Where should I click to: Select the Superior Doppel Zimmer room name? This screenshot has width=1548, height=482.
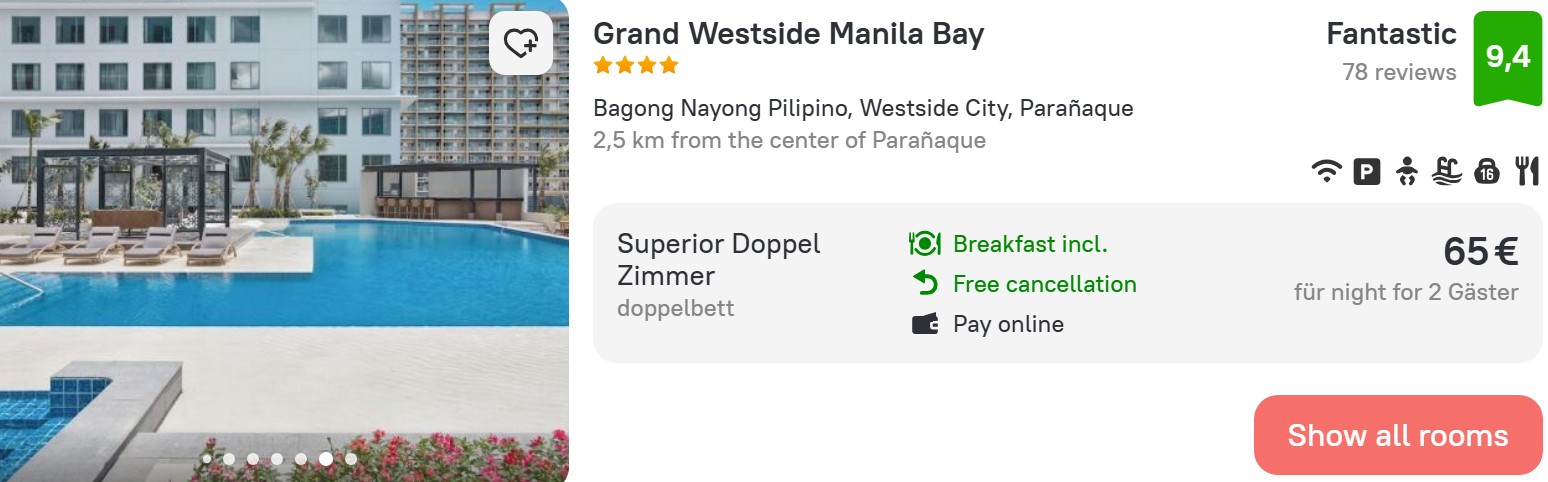point(718,259)
